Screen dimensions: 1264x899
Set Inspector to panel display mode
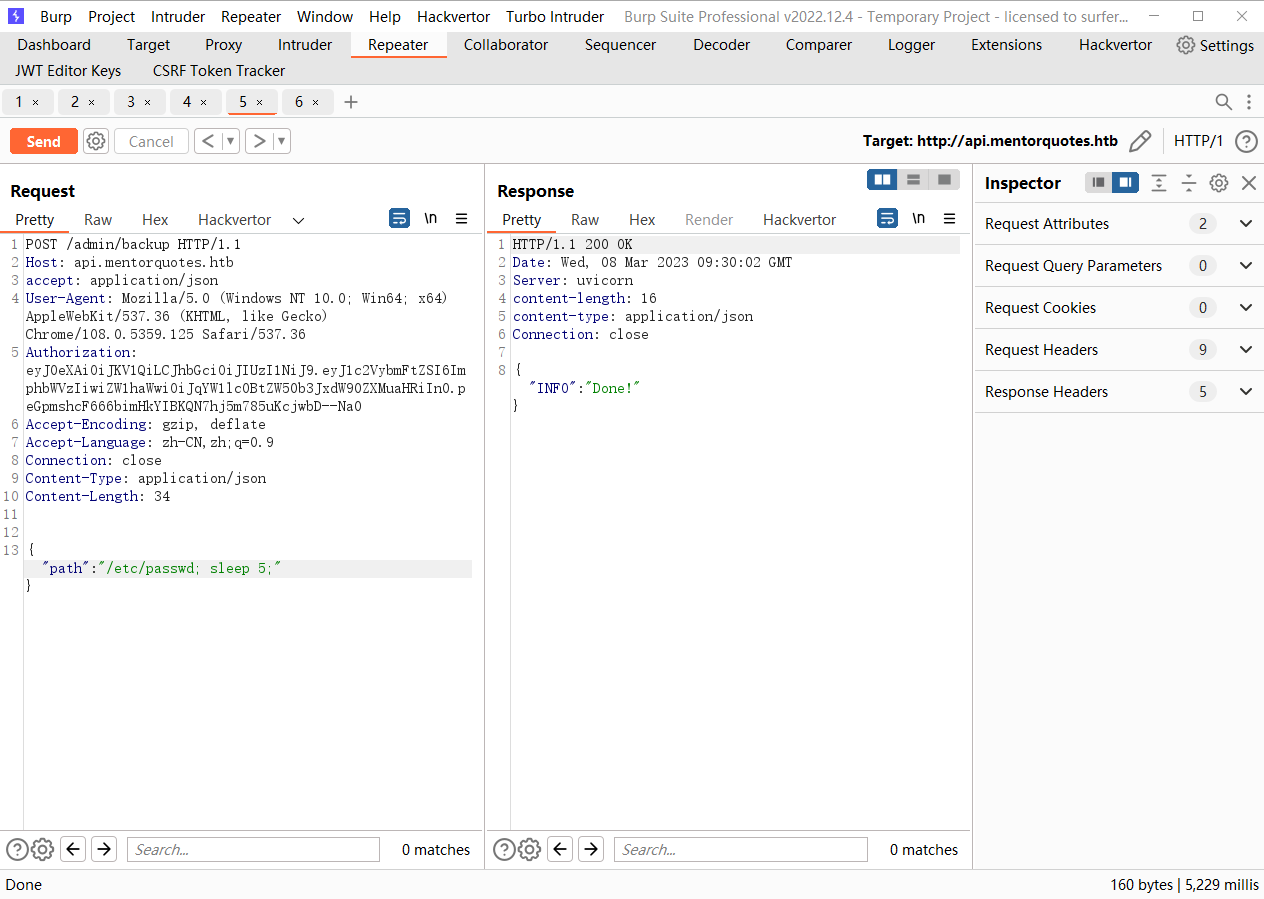click(x=1126, y=183)
